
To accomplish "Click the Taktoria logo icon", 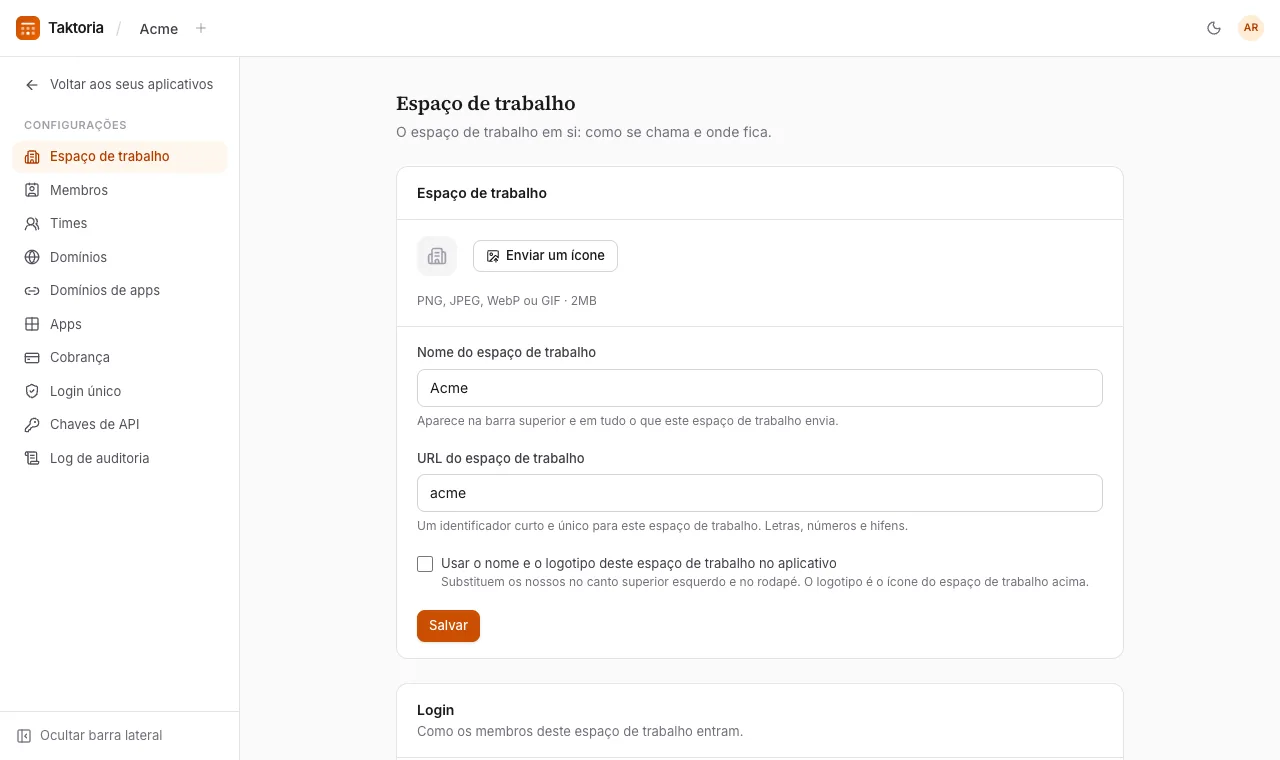I will 28,28.
